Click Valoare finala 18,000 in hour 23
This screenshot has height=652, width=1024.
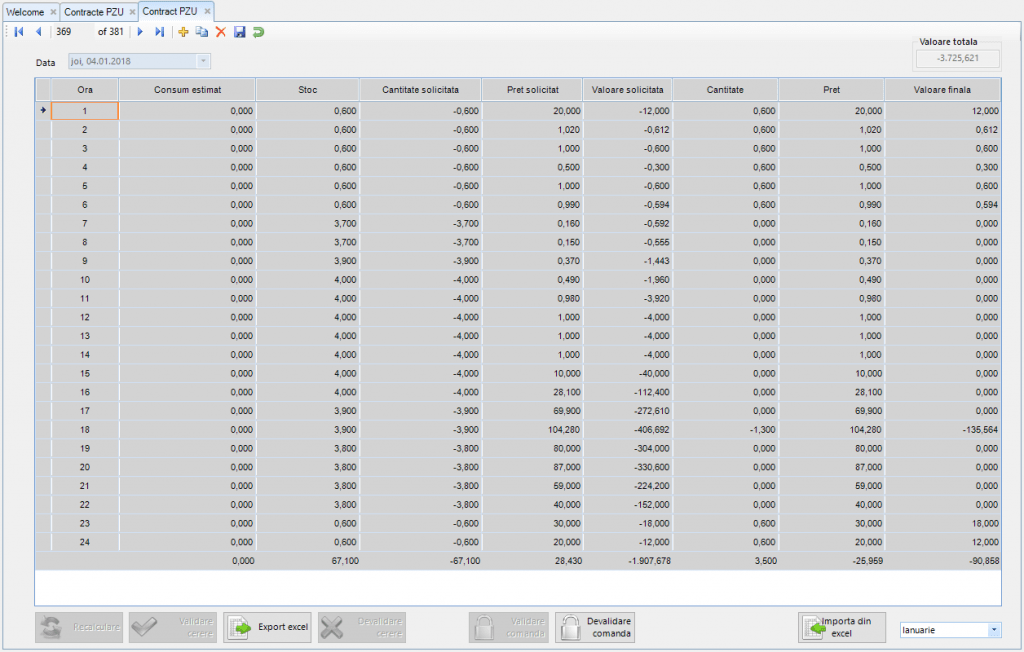pos(942,523)
